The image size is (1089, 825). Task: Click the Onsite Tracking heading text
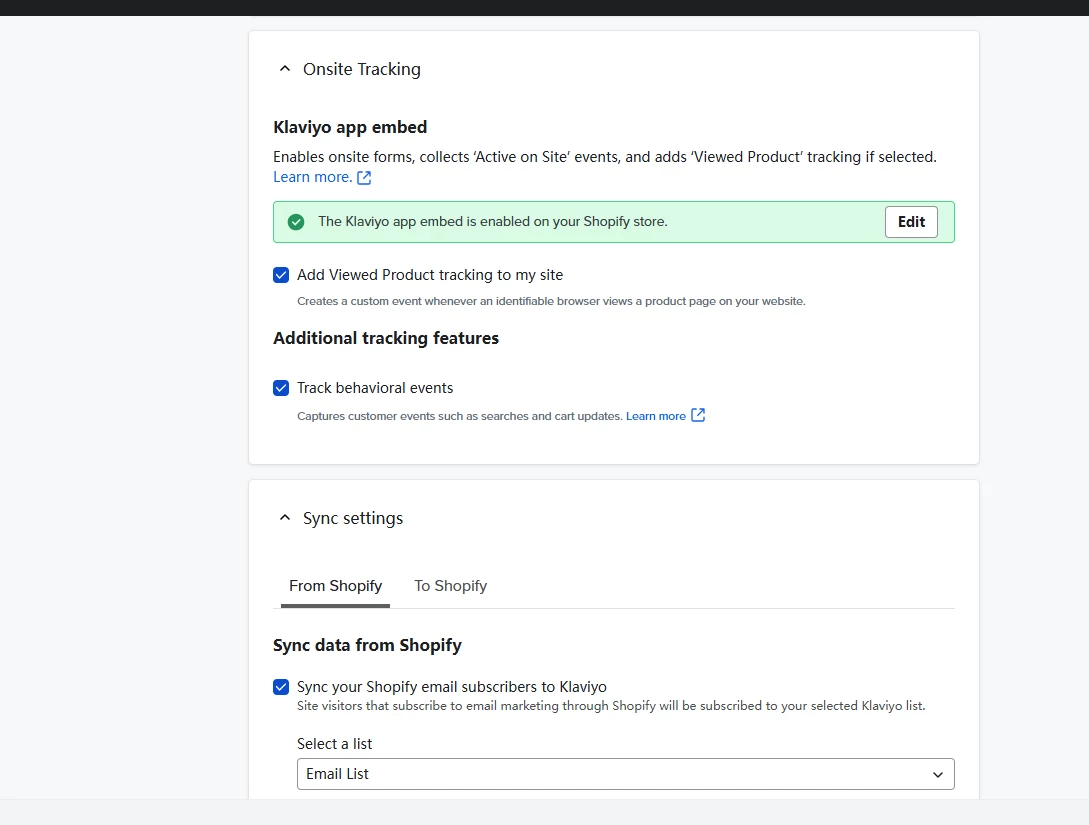(362, 69)
